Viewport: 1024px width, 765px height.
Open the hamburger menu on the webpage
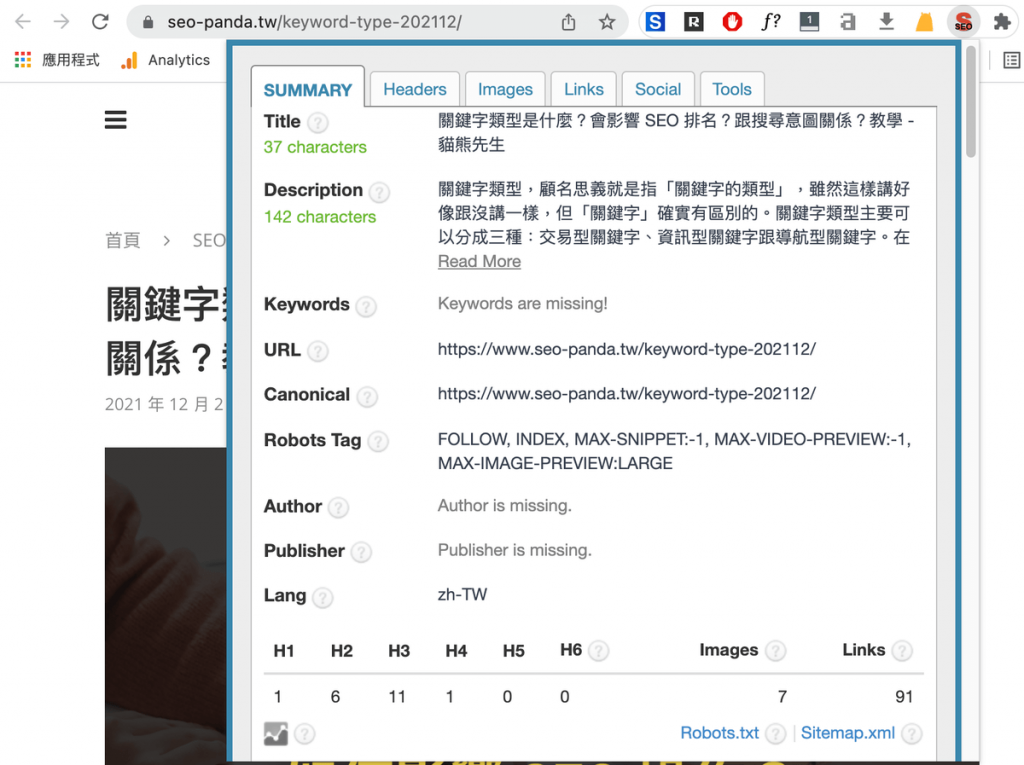pyautogui.click(x=116, y=120)
